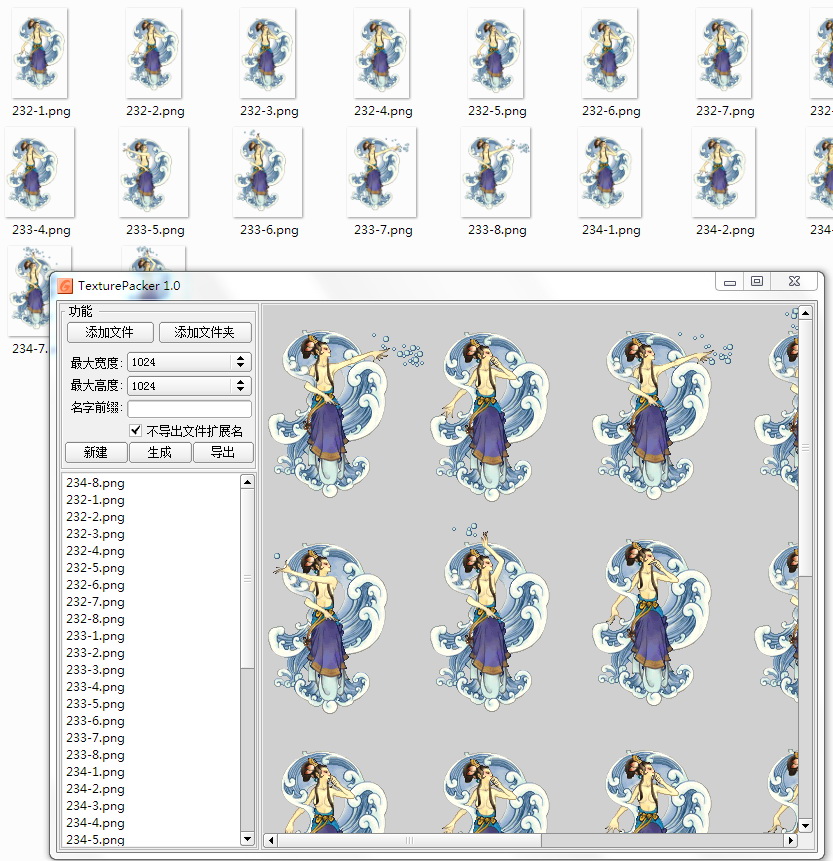Select 233-7.png thumbnail in the folder window
The height and width of the screenshot is (861, 833).
[x=382, y=172]
